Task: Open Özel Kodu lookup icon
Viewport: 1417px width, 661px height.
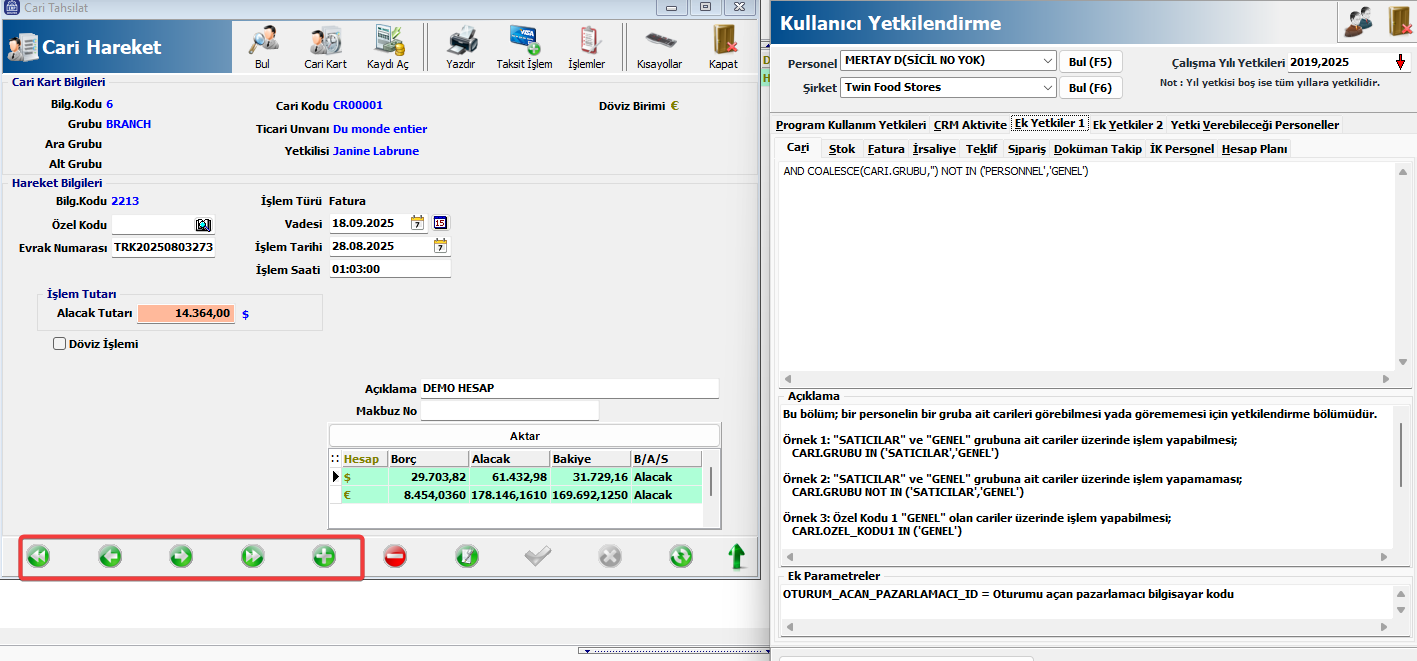Action: click(x=203, y=225)
